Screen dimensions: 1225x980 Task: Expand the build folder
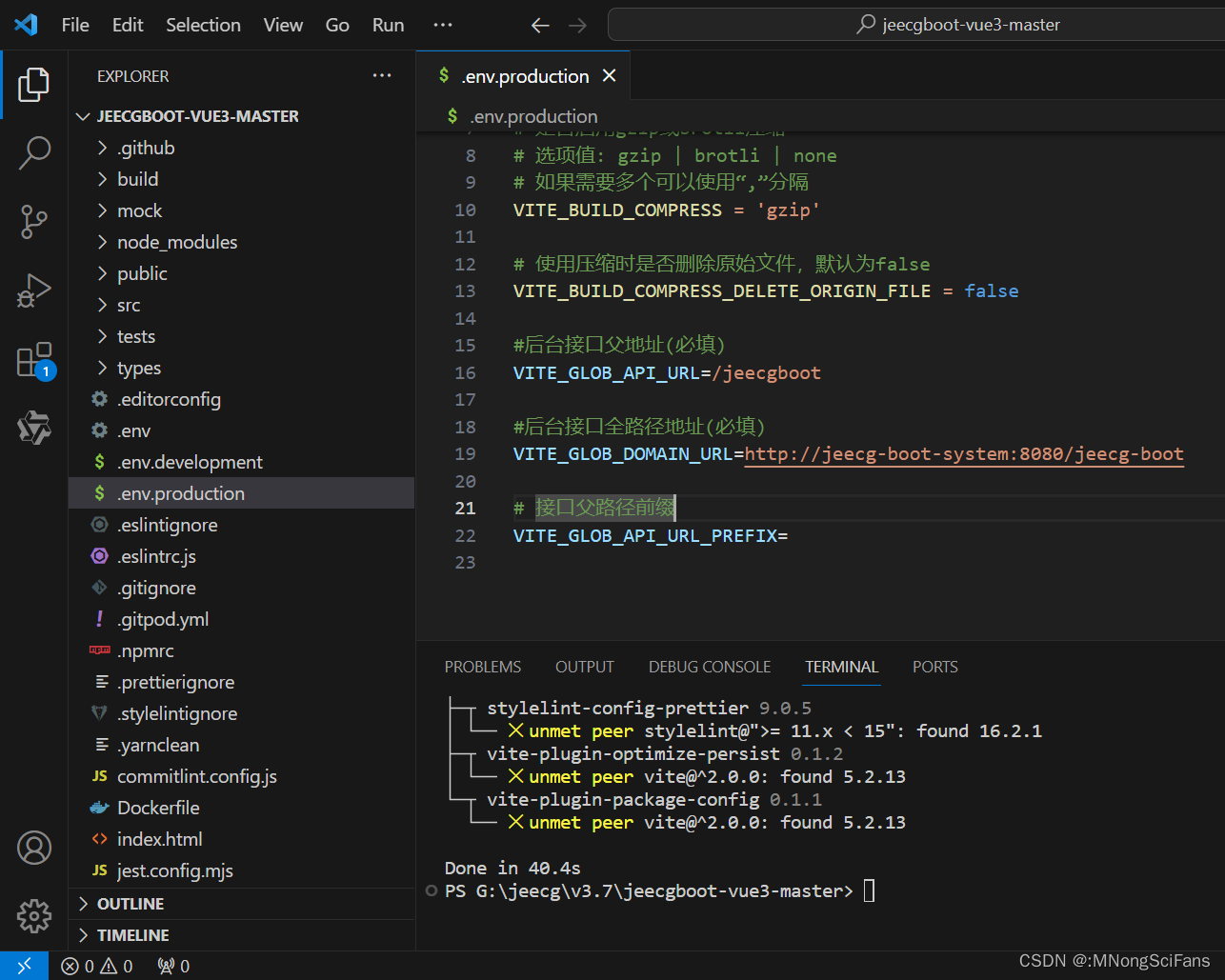click(242, 179)
